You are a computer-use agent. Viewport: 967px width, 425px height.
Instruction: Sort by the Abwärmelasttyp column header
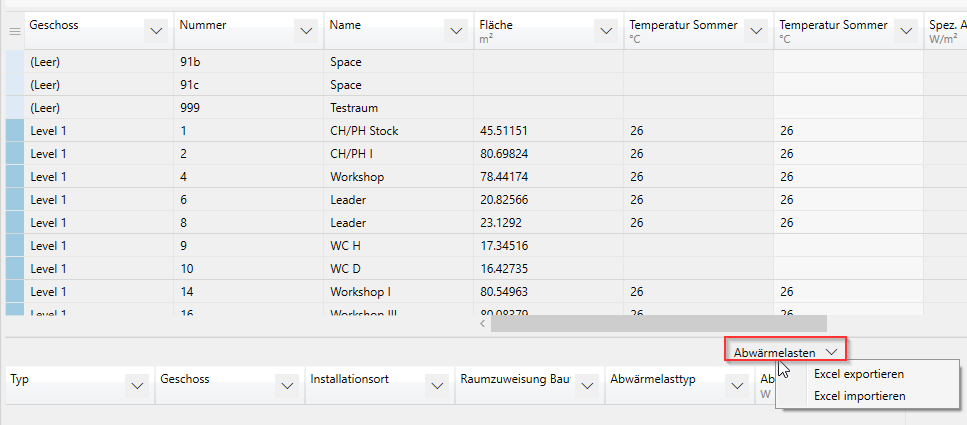coord(653,379)
